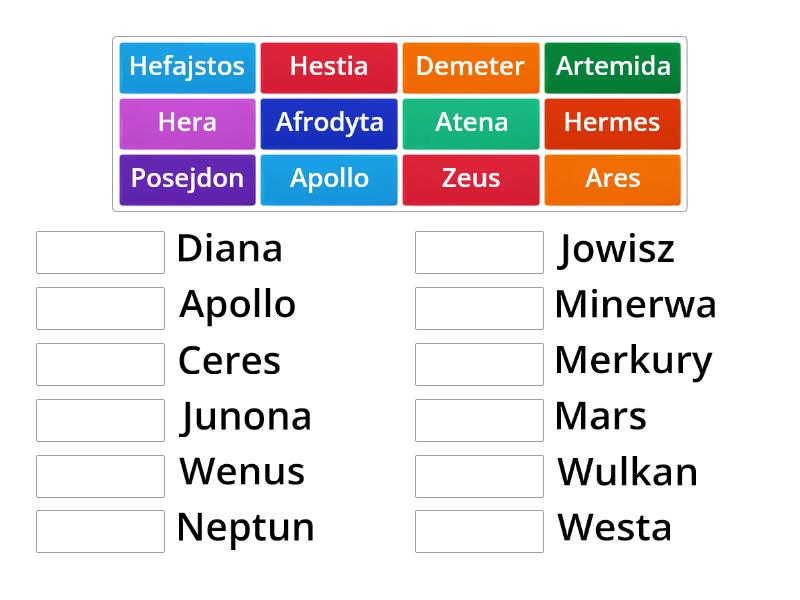Viewport: 800px width, 600px height.
Task: Select the empty slot next to Neptun
Action: click(x=101, y=532)
